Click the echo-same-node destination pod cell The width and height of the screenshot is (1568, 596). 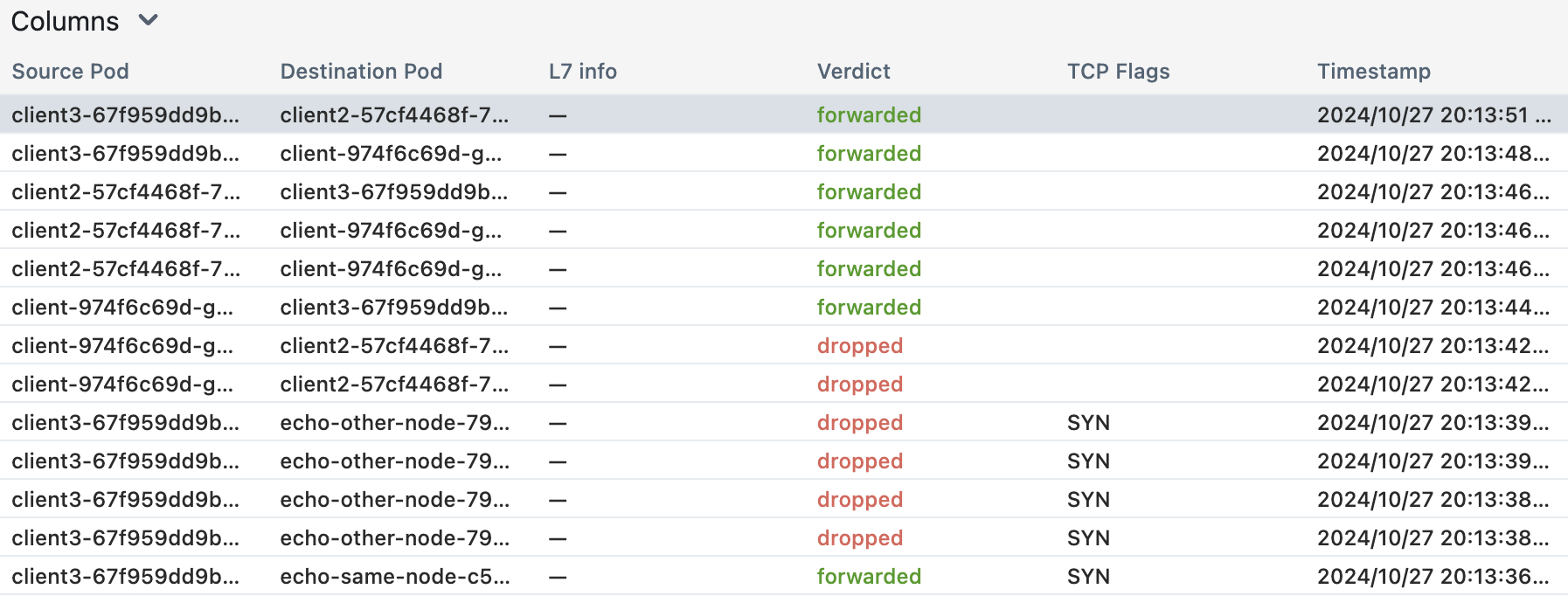point(394,577)
